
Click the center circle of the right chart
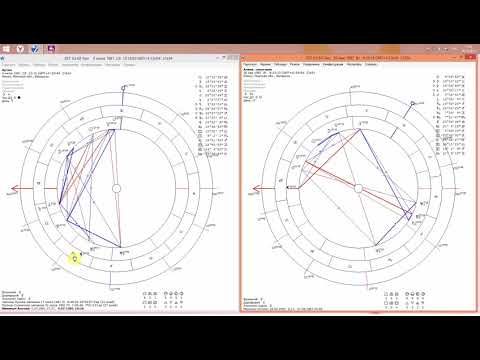point(358,189)
